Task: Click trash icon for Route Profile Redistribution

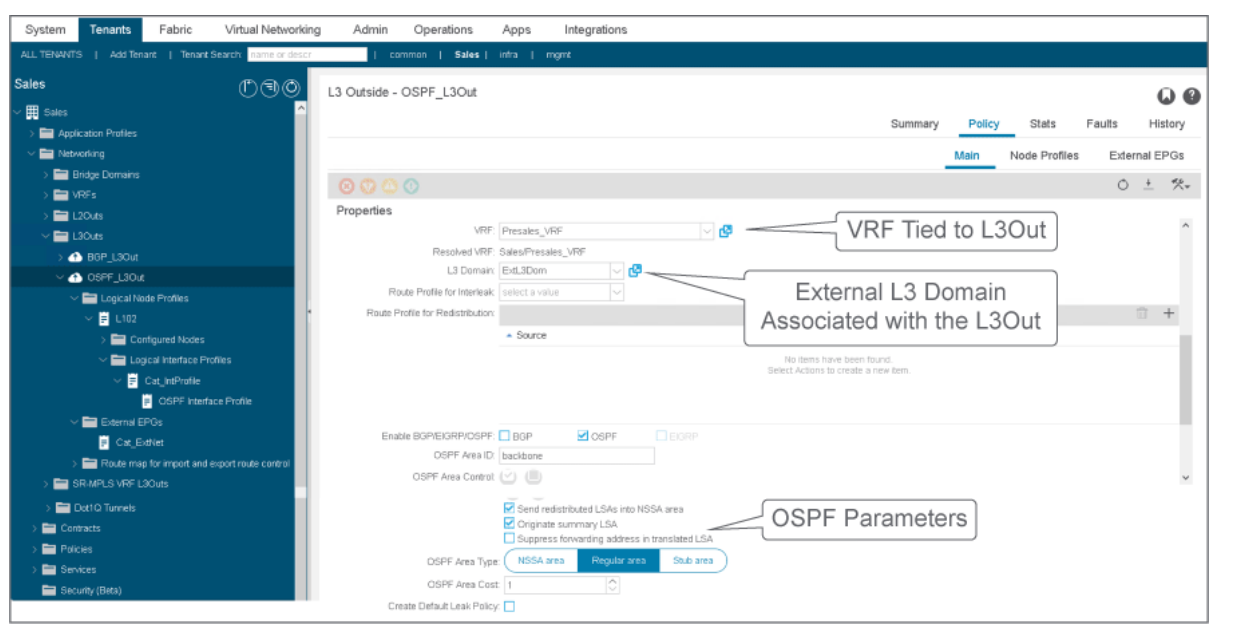Action: click(x=1141, y=313)
